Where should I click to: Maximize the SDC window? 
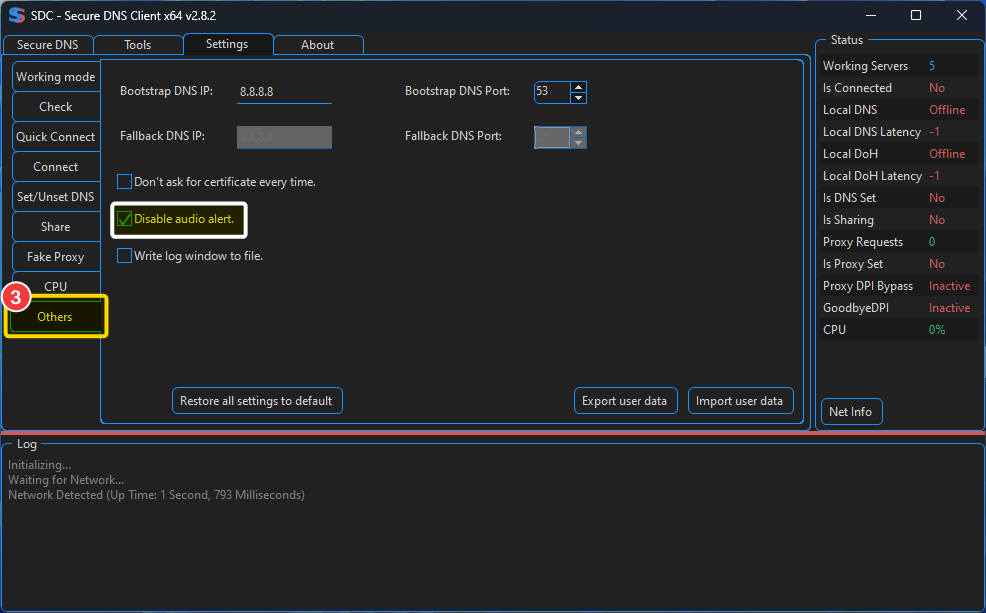[x=916, y=15]
